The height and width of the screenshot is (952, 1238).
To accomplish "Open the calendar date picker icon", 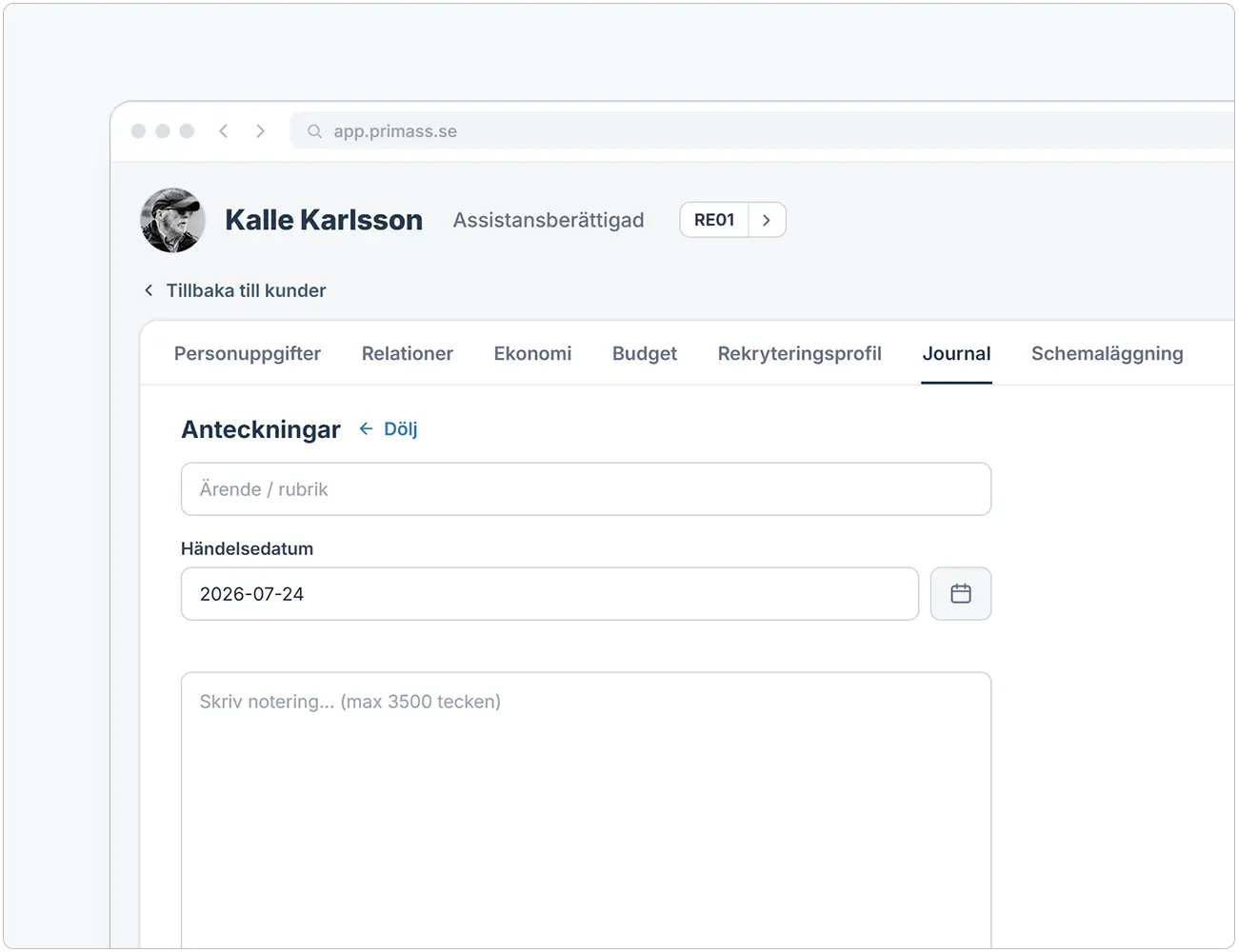I will [961, 594].
